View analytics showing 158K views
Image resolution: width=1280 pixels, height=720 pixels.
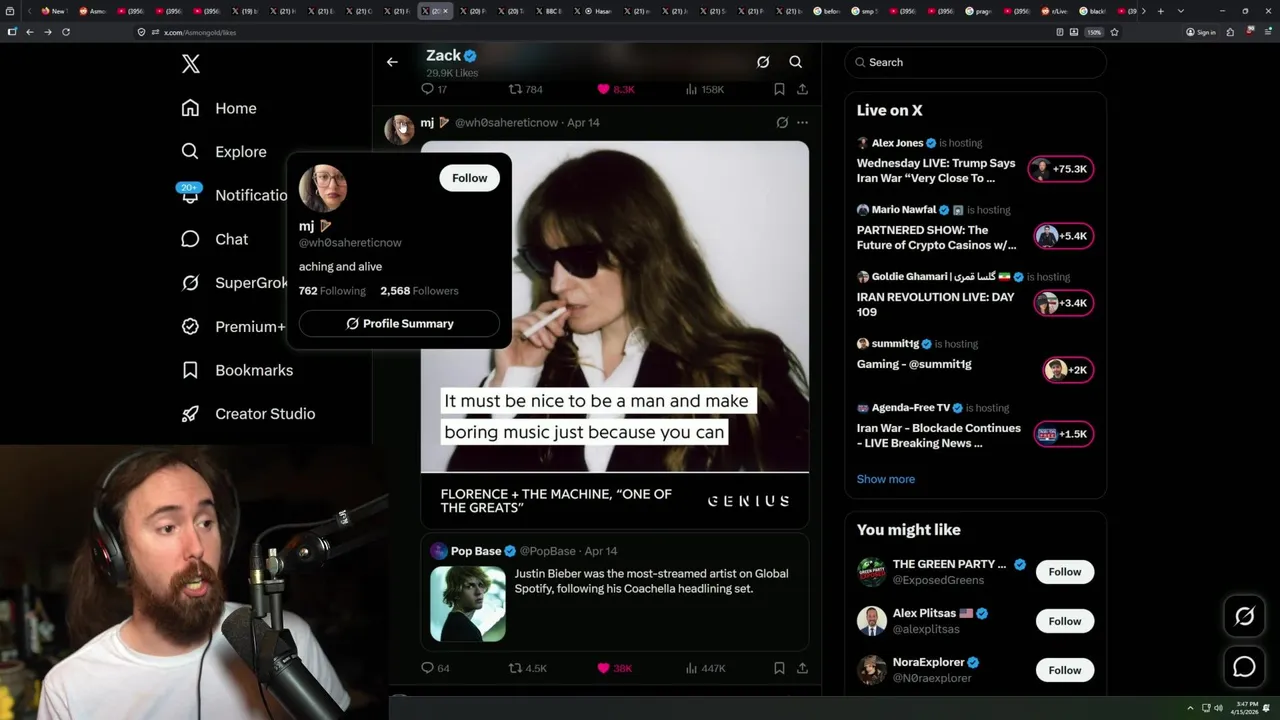pyautogui.click(x=691, y=89)
